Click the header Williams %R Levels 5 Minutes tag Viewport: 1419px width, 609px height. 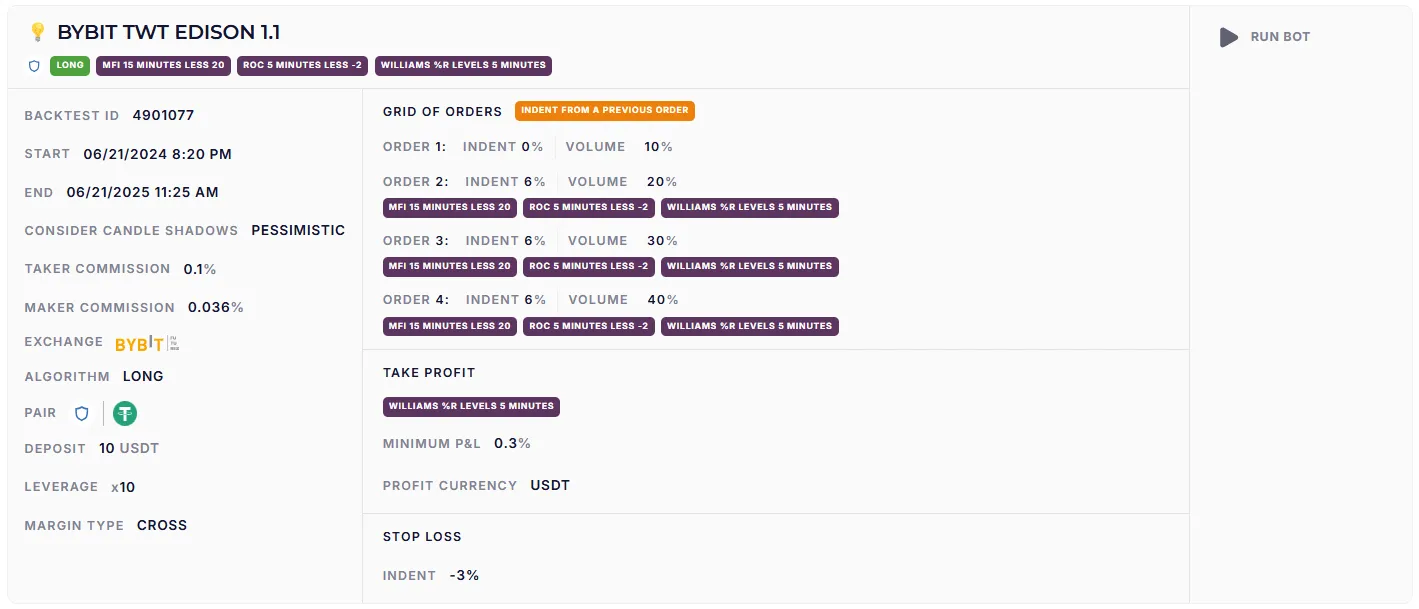[x=463, y=66]
